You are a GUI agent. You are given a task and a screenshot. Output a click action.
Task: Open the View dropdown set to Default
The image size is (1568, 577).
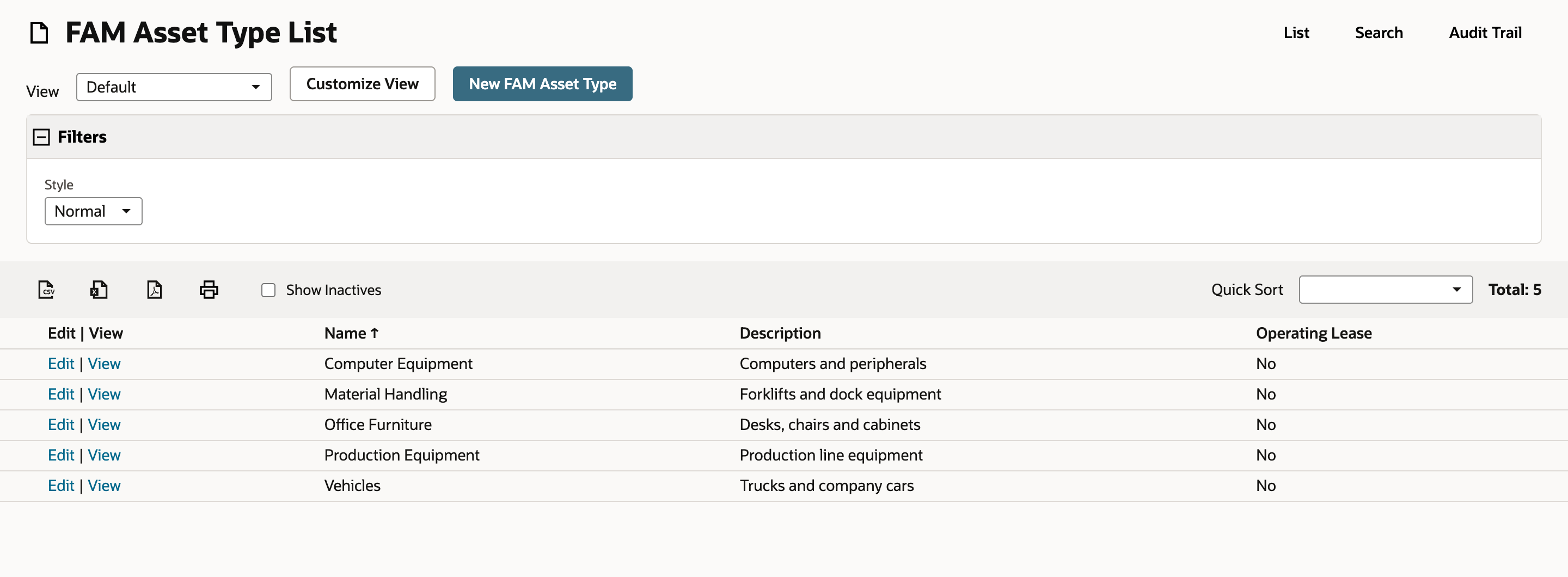point(174,87)
